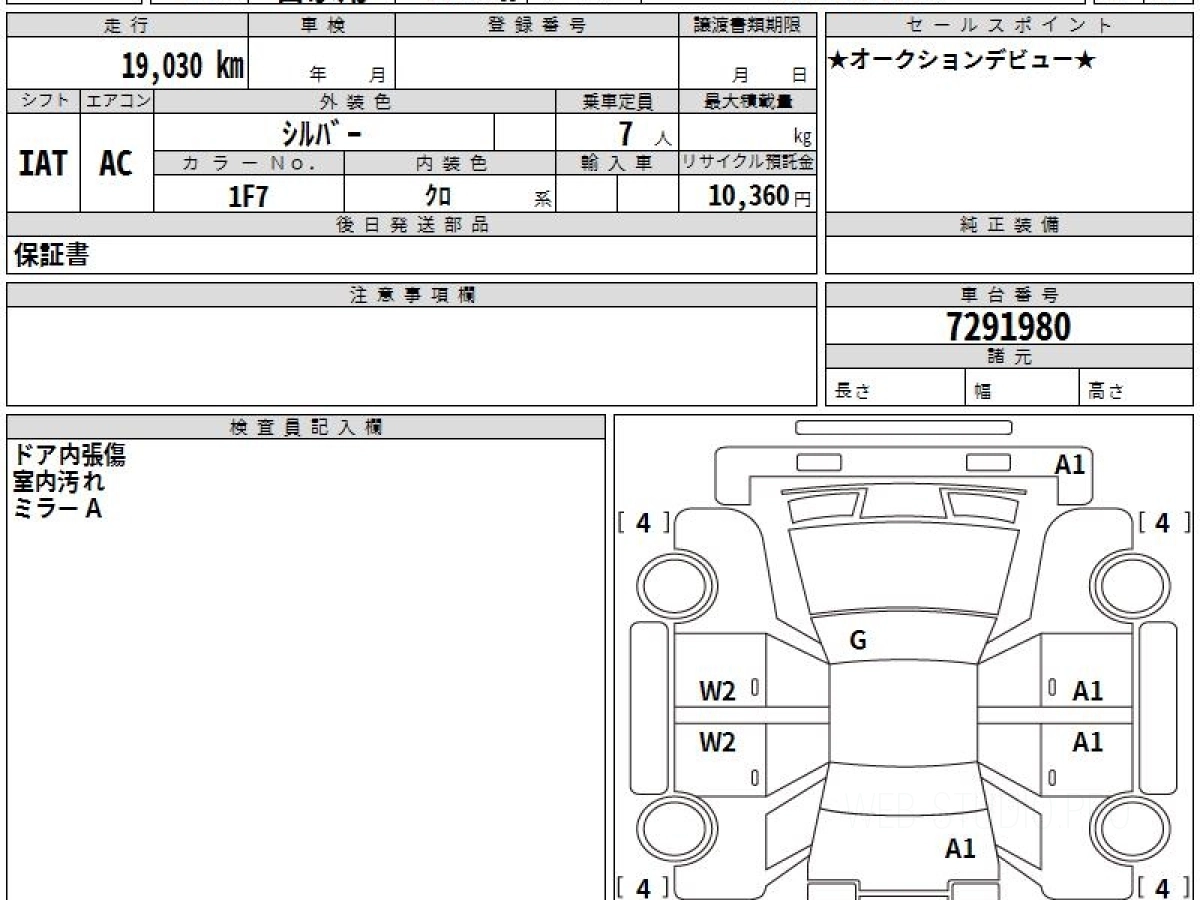This screenshot has height=900, width=1200.
Task: Click the 月 日 transfer deadline field
Action: click(x=748, y=63)
